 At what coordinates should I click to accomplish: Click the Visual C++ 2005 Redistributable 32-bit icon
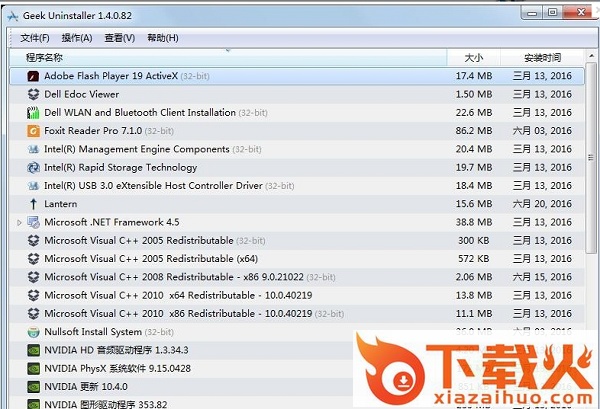click(x=33, y=241)
